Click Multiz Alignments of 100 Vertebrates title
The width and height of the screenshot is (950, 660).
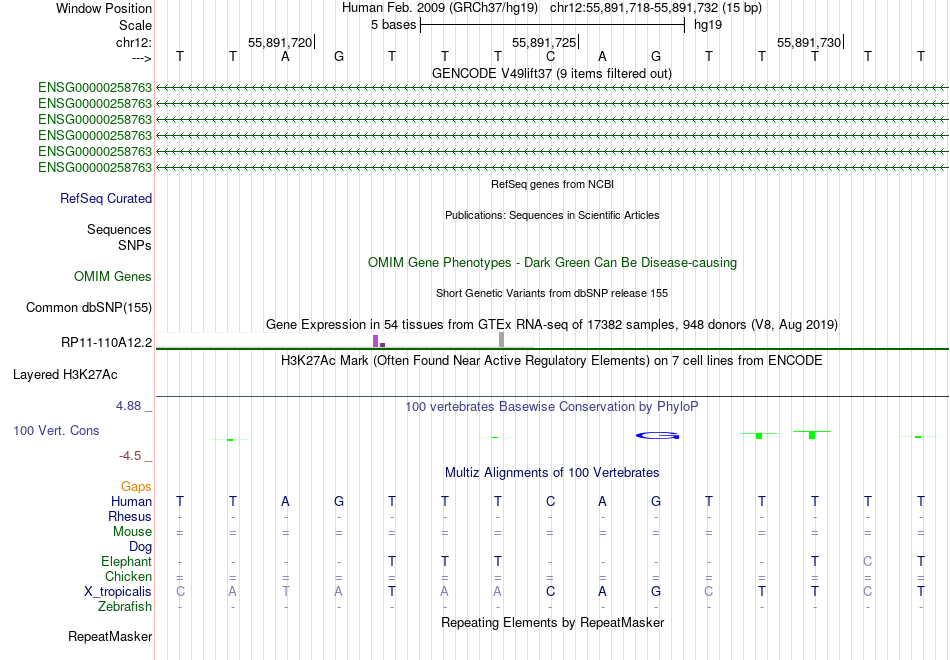pos(552,473)
